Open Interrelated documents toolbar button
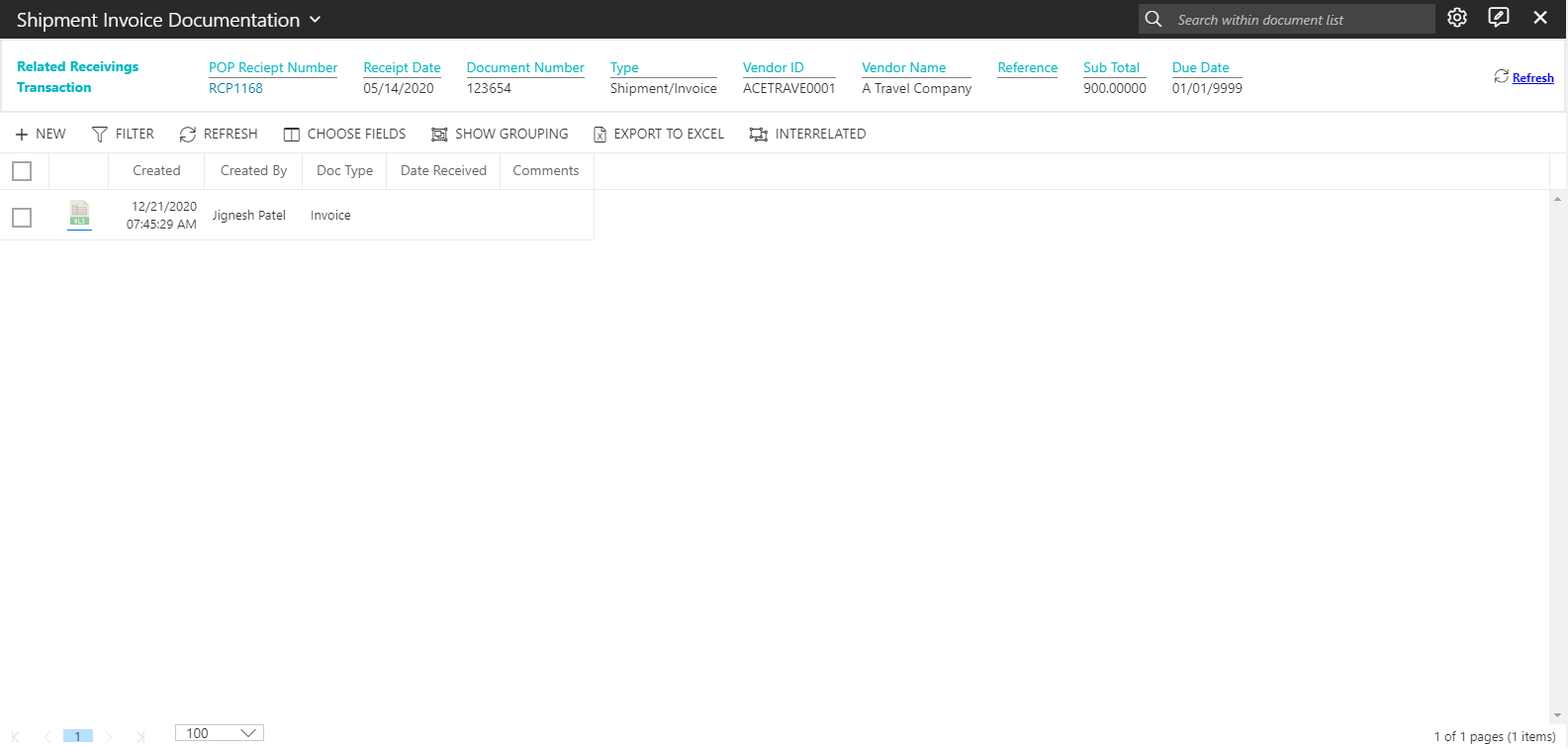The height and width of the screenshot is (749, 1568). 807,134
